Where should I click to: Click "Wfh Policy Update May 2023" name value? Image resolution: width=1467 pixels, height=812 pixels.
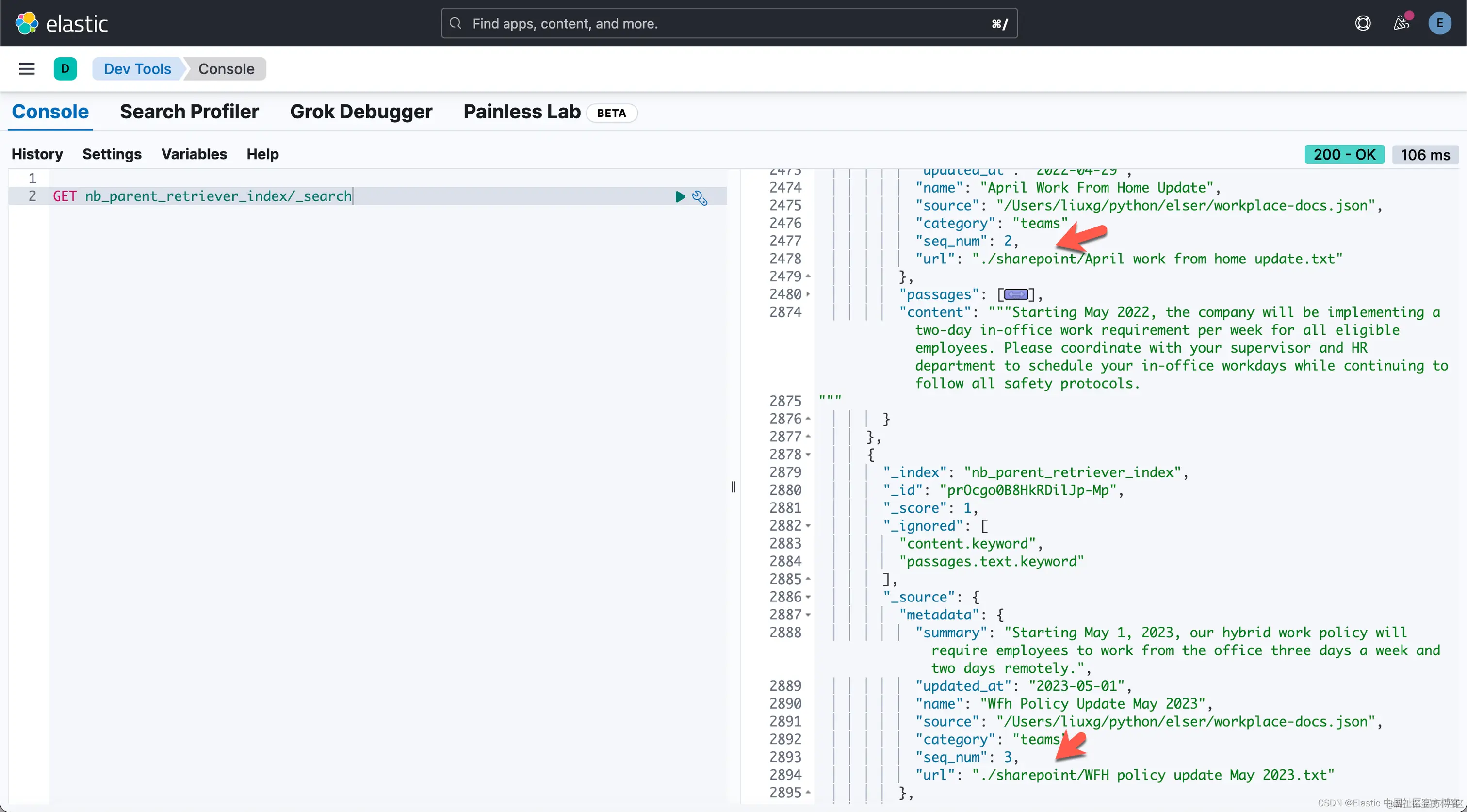click(1093, 704)
